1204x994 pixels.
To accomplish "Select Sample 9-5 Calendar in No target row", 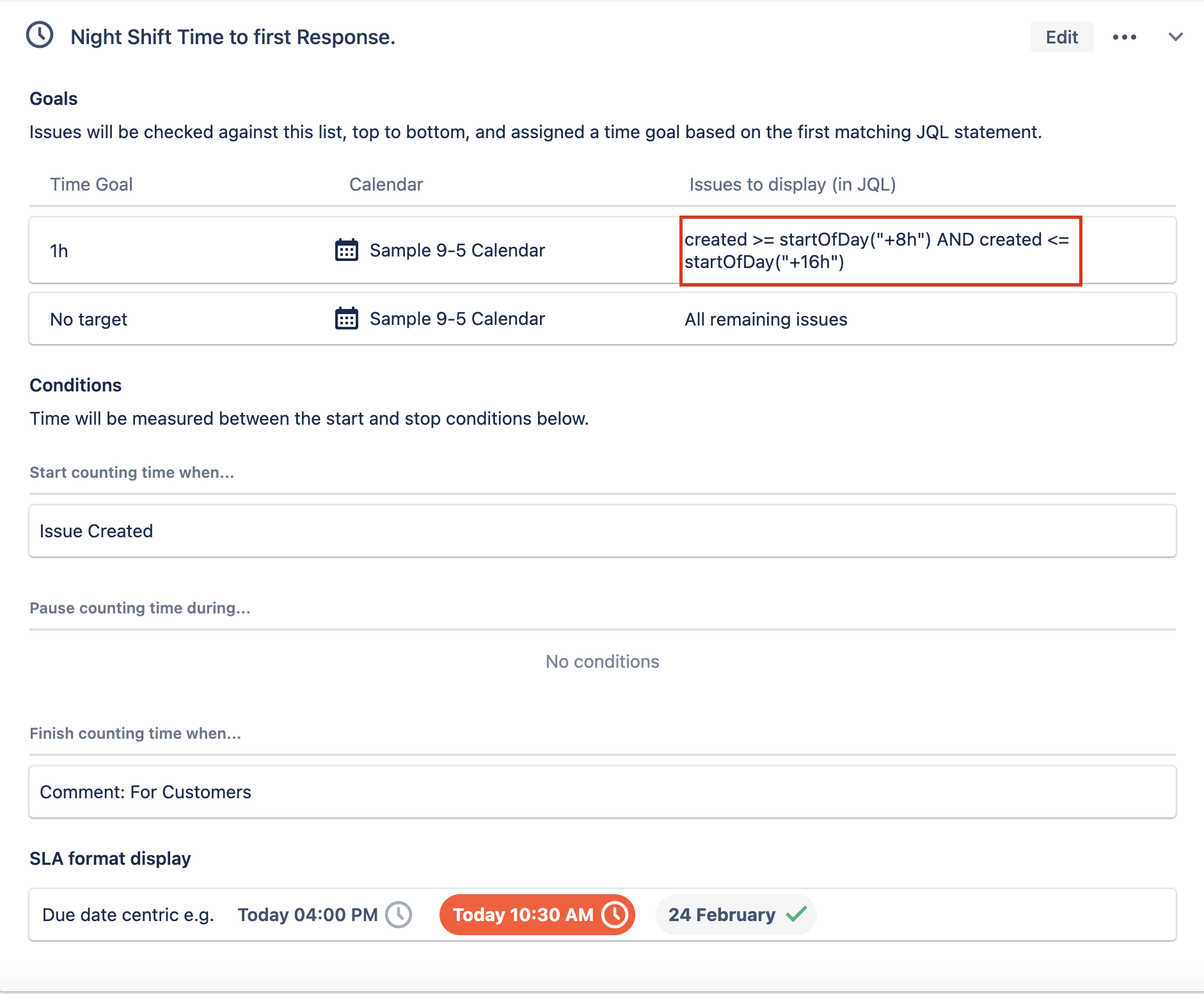I will point(457,319).
